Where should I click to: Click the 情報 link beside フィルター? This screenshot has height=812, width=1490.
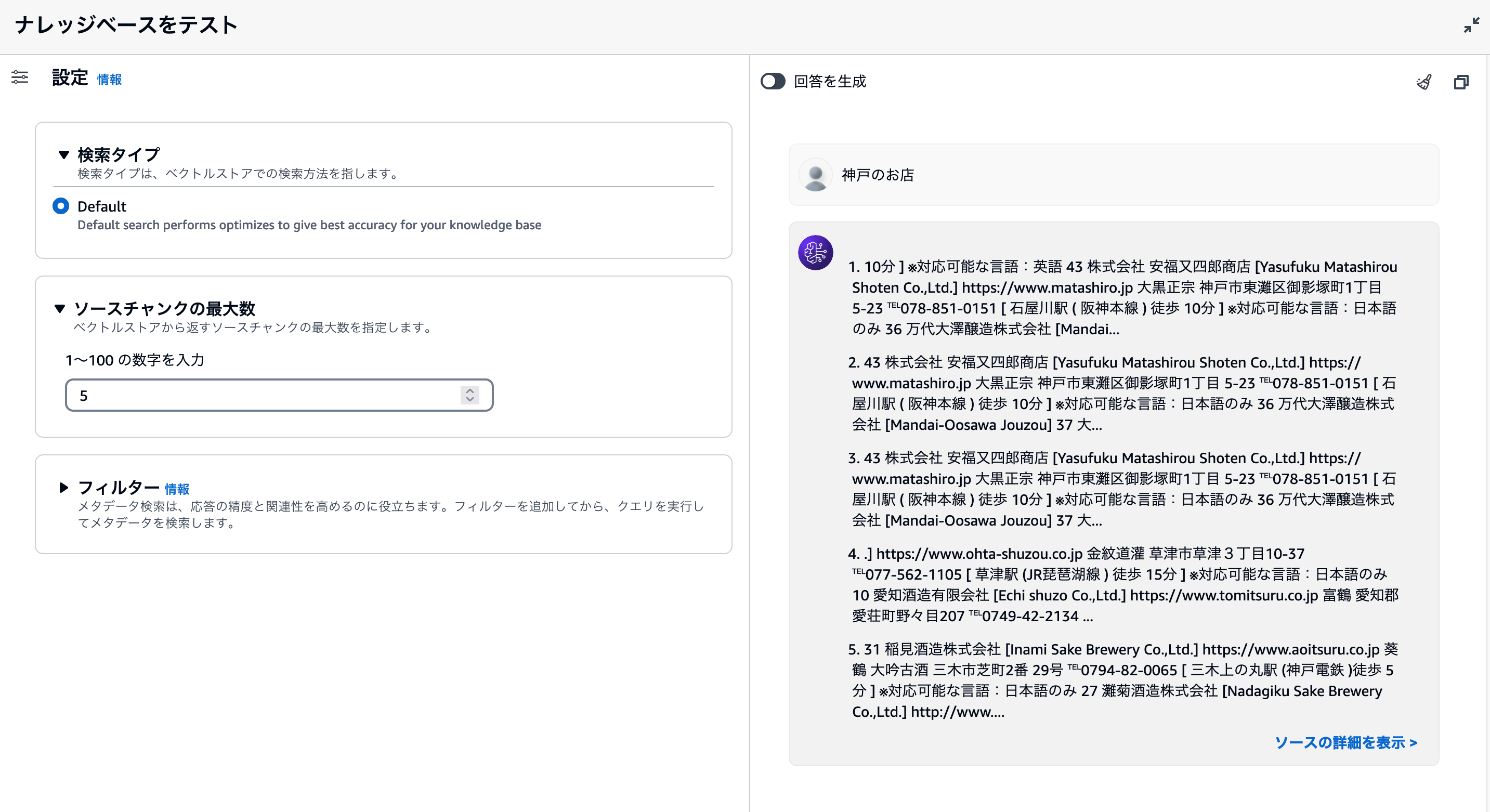point(178,489)
